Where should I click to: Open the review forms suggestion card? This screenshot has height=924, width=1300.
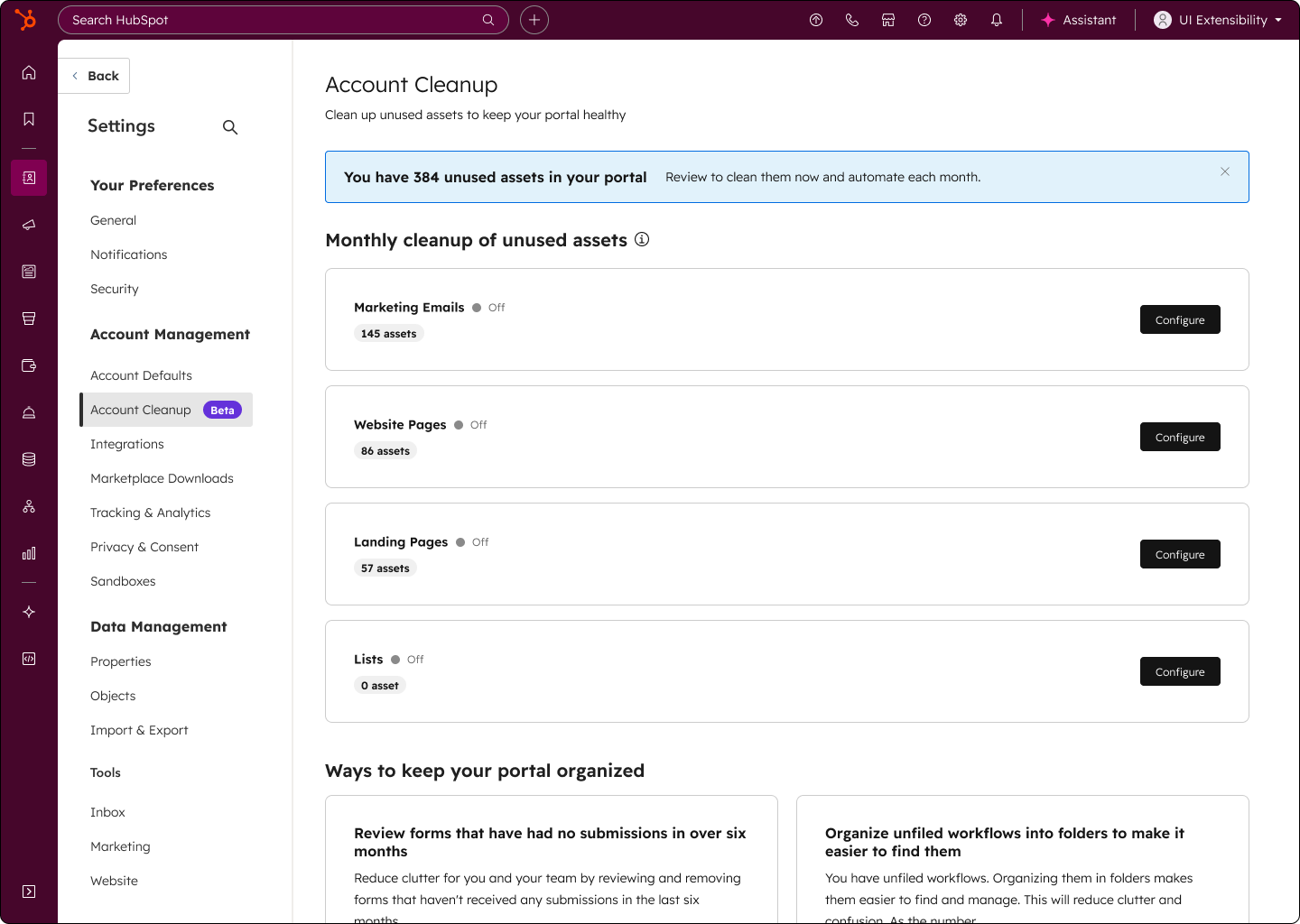(552, 859)
